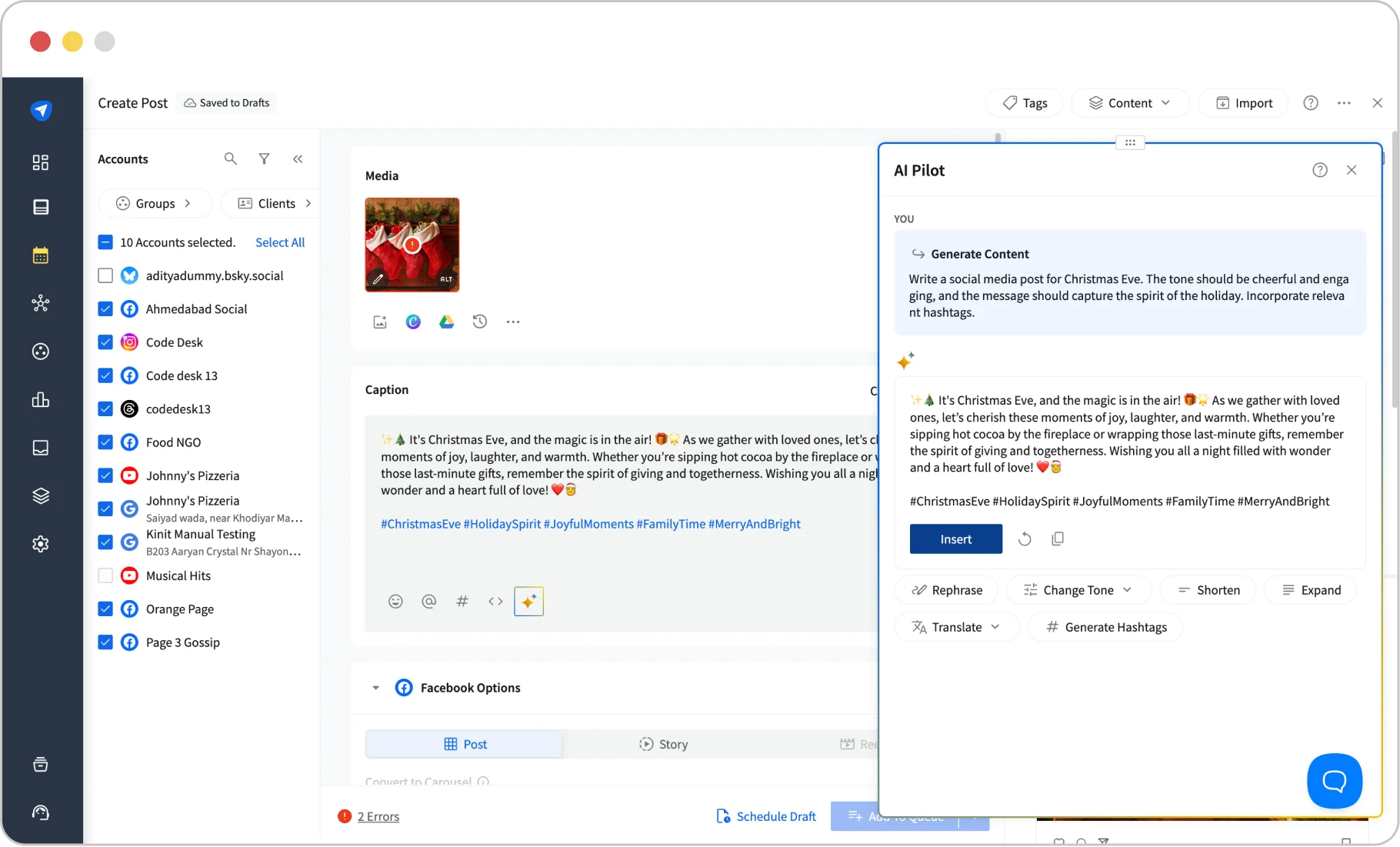Open the Change Tone dropdown
1400x847 pixels.
[x=1078, y=589]
